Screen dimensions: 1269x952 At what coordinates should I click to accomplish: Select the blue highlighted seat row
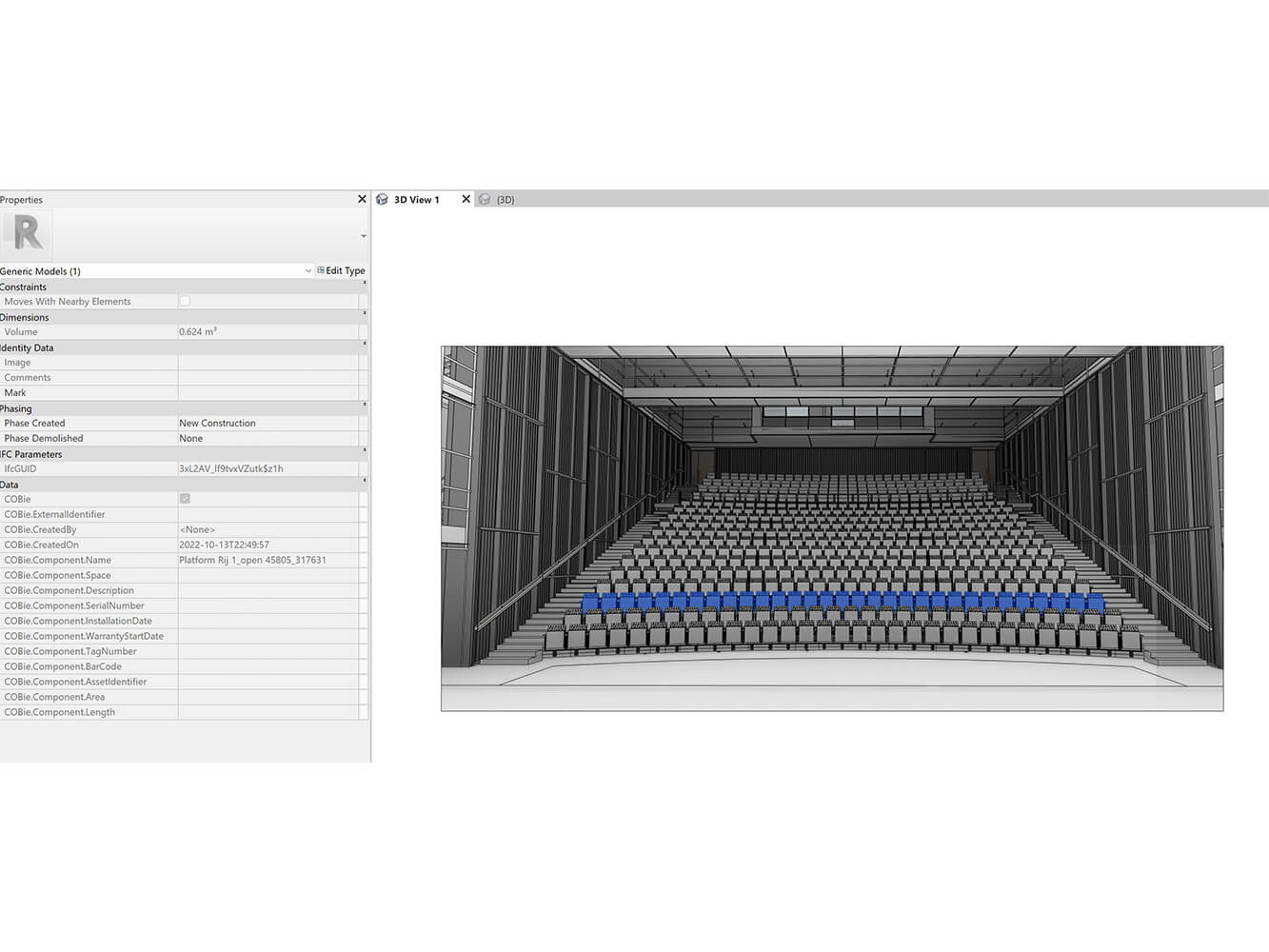coord(843,603)
